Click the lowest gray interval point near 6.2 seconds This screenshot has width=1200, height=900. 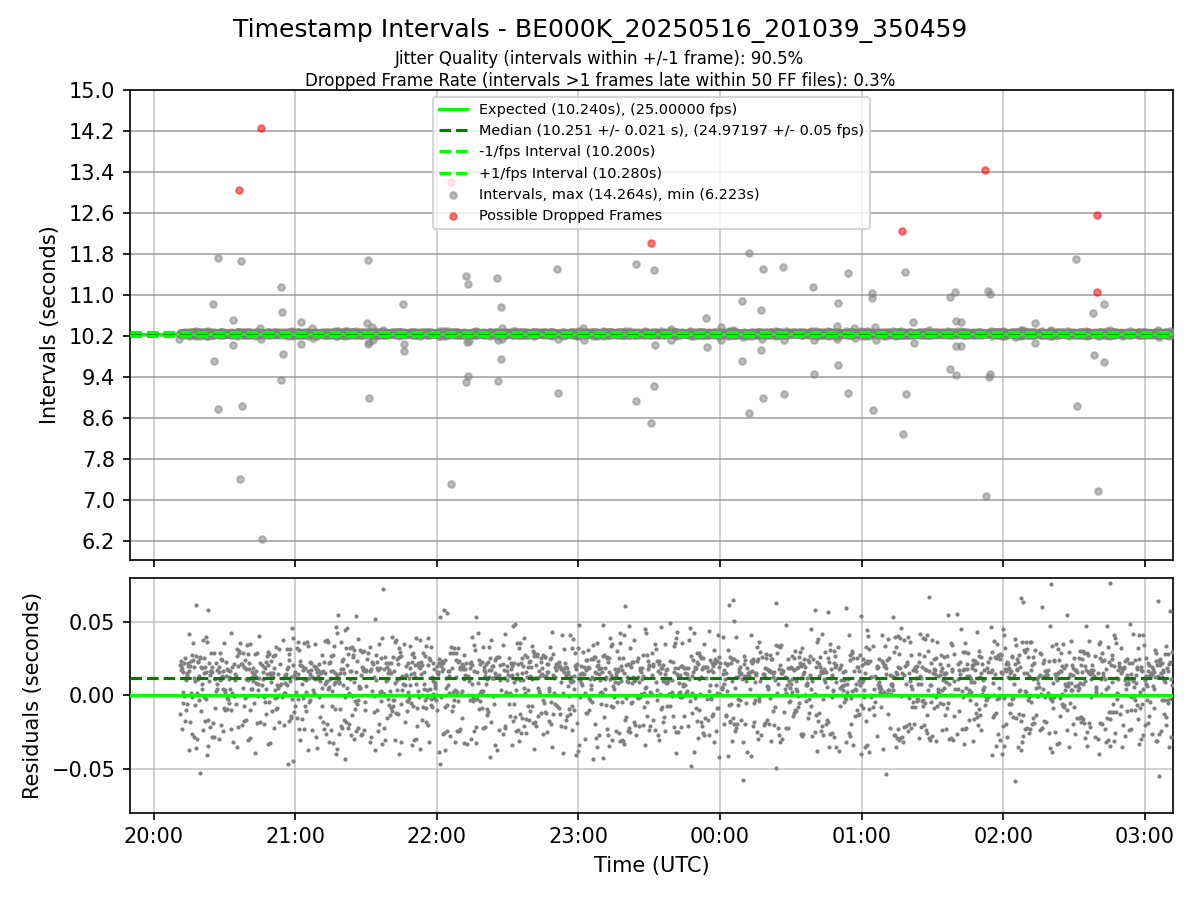click(262, 539)
